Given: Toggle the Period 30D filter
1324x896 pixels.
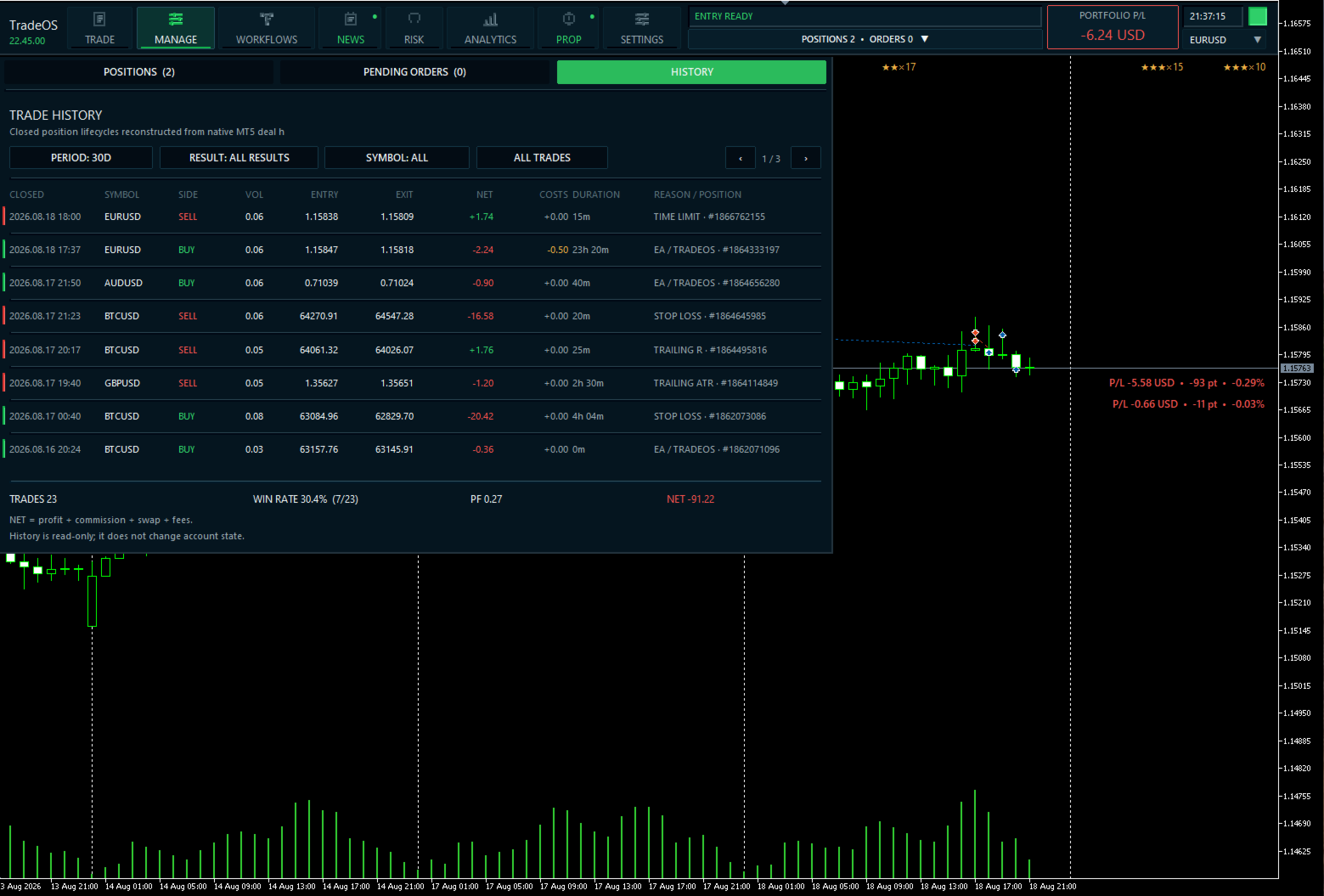Looking at the screenshot, I should click(x=81, y=158).
